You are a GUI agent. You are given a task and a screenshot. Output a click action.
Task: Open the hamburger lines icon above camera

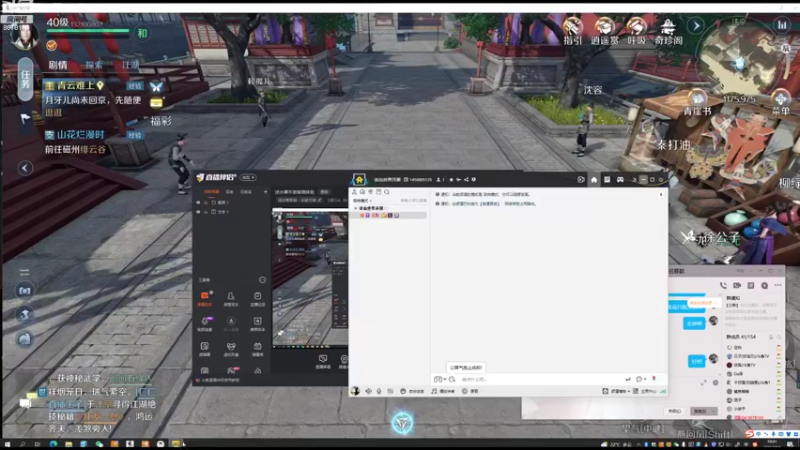pos(24,271)
